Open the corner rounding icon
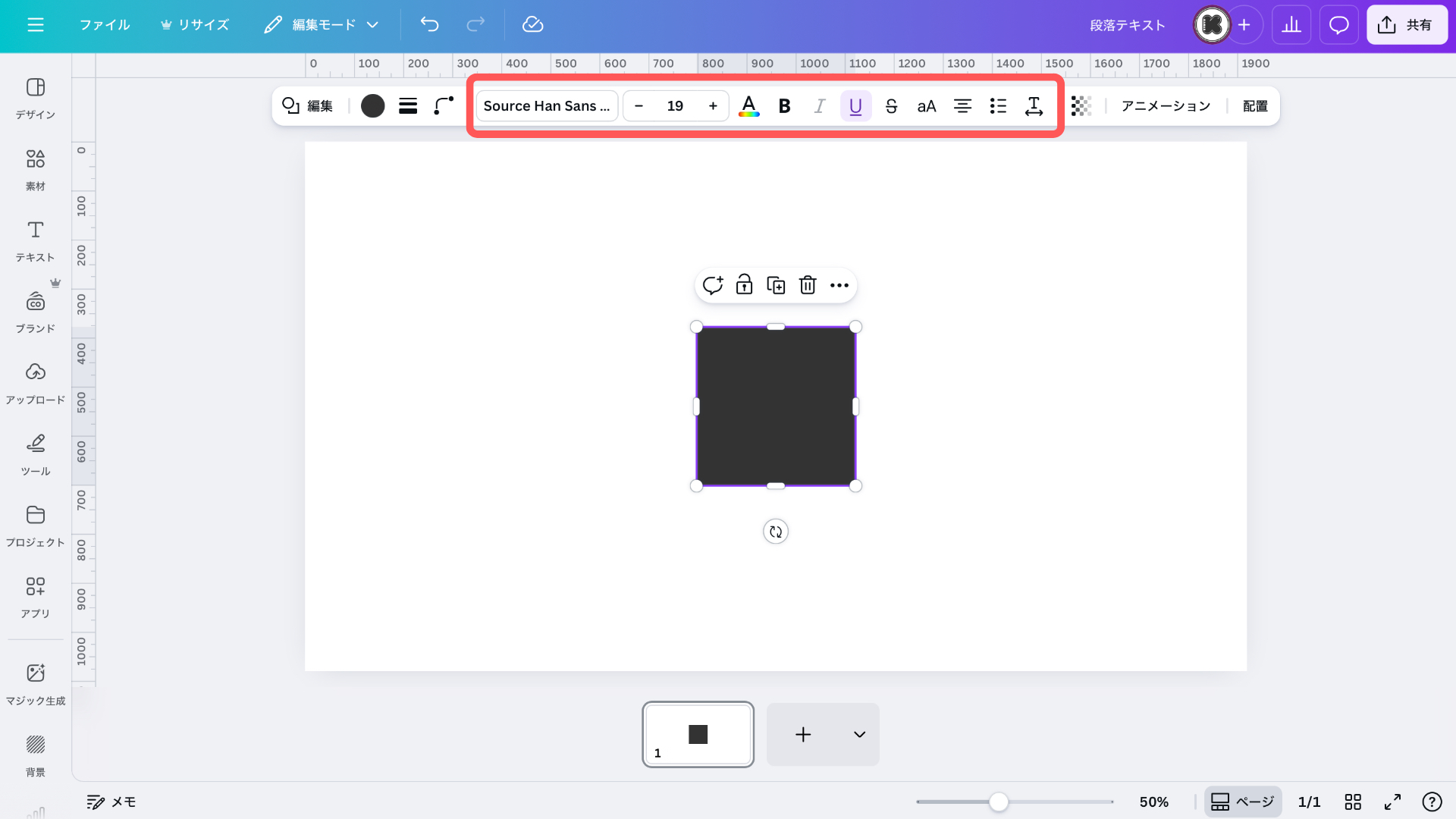The width and height of the screenshot is (1456, 819). click(444, 106)
